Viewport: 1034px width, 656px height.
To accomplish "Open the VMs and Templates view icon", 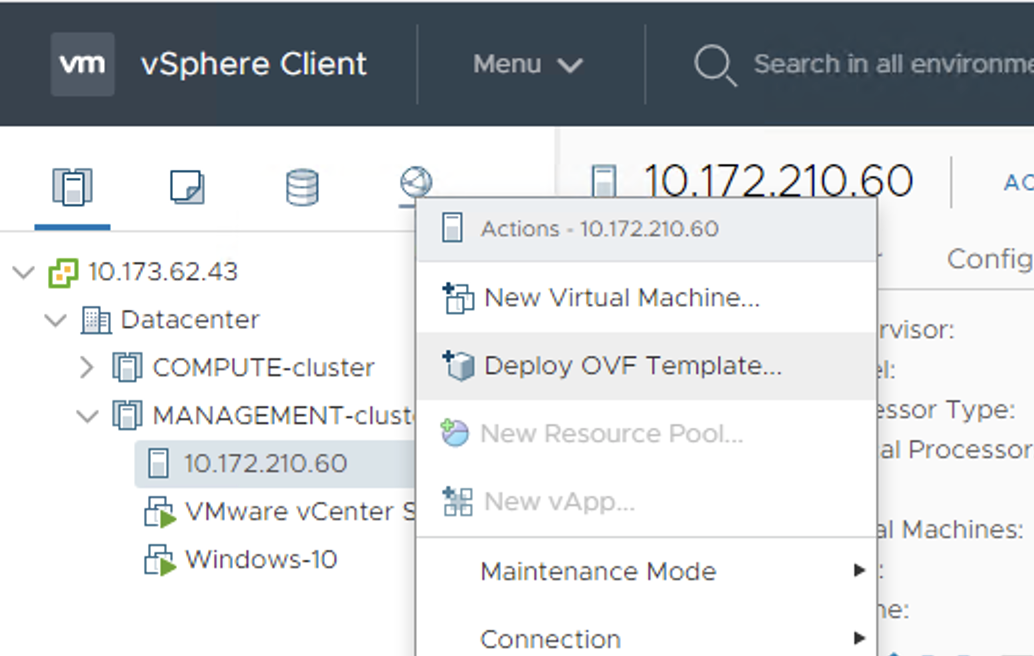I will point(187,187).
